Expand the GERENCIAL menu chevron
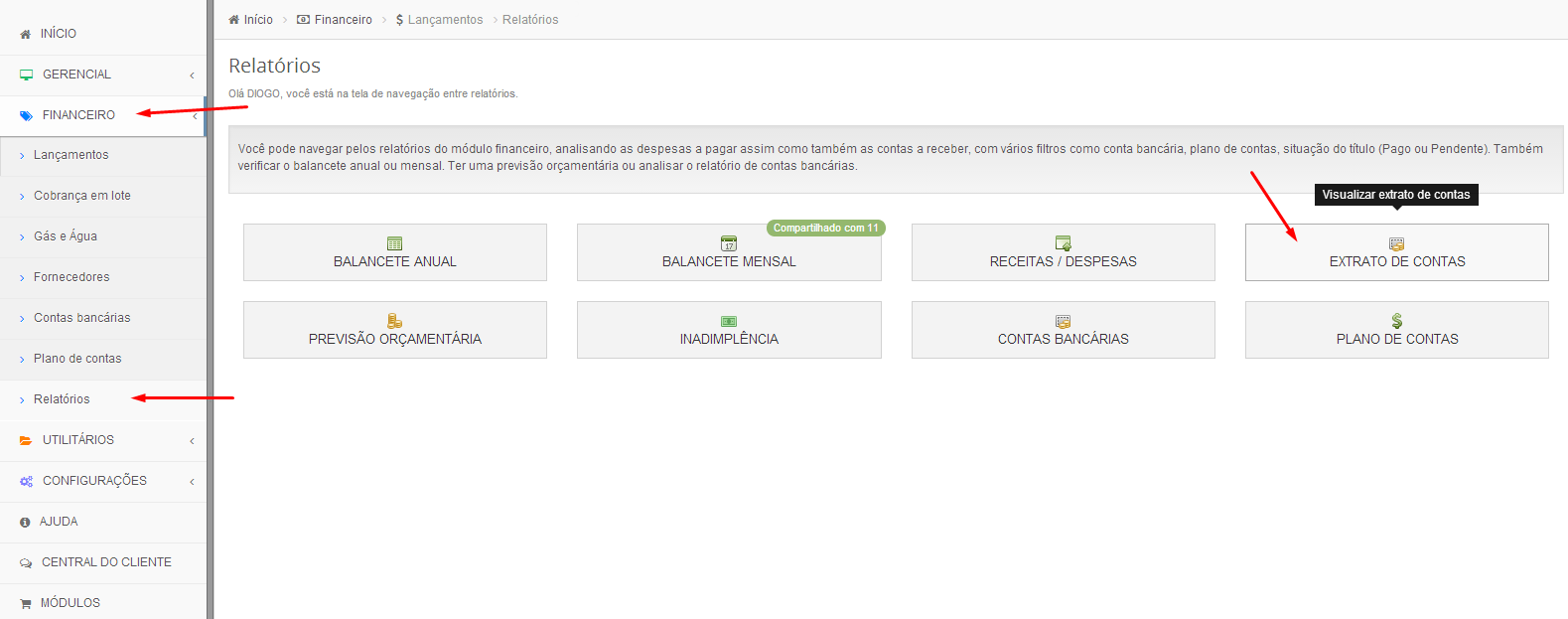Screen dimensions: 1568x619 [192, 76]
